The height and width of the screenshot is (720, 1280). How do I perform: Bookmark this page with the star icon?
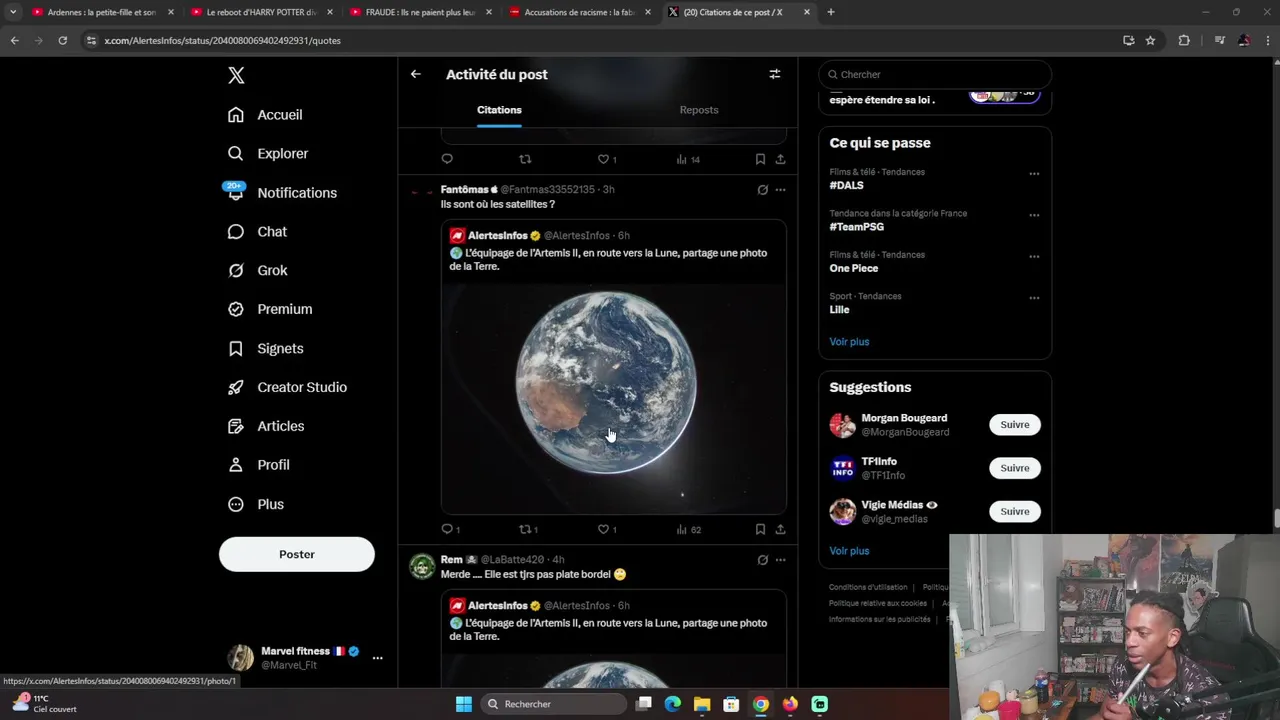(1150, 40)
